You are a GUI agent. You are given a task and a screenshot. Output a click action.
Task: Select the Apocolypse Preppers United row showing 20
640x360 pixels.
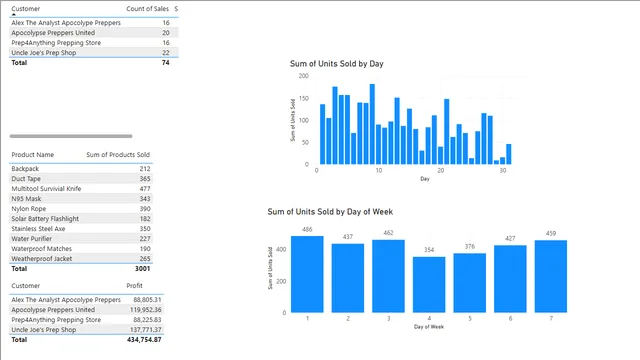pos(93,33)
